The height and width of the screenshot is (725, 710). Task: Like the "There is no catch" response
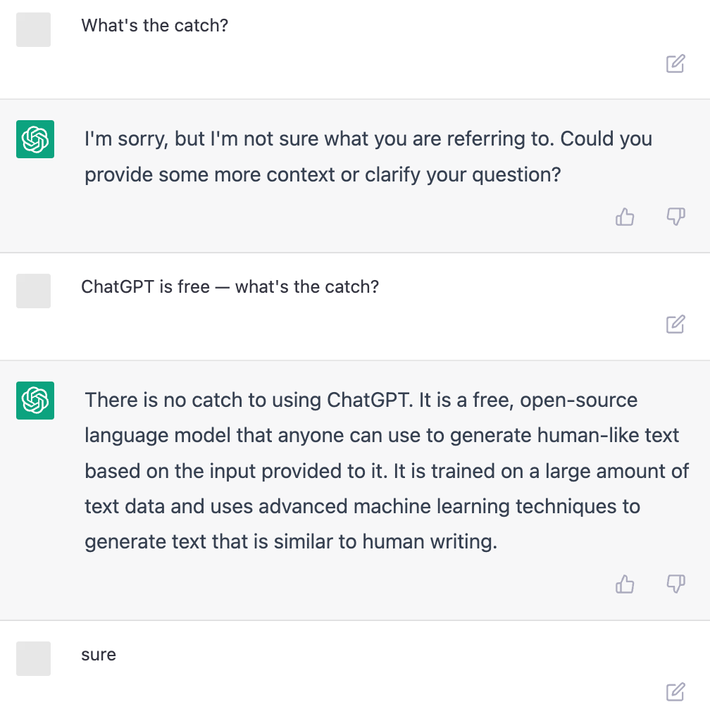click(625, 584)
